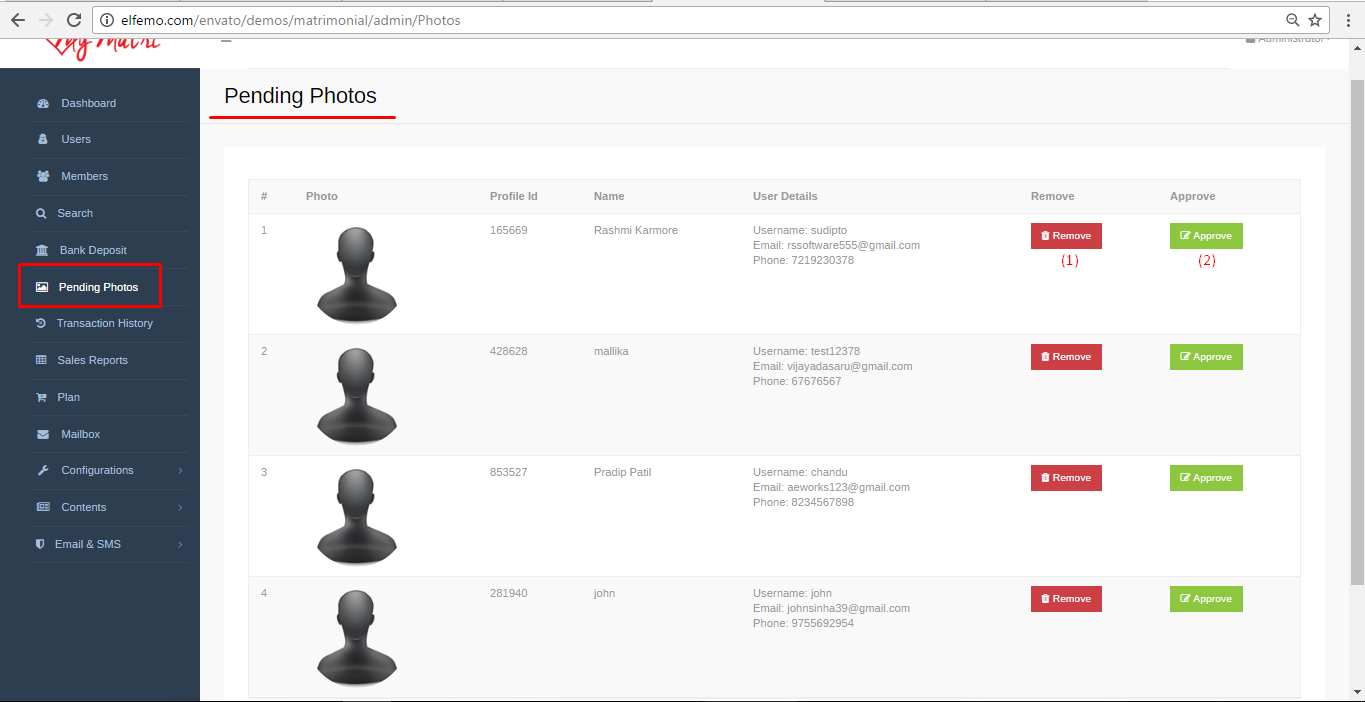Click the site info icon in address bar

106,20
